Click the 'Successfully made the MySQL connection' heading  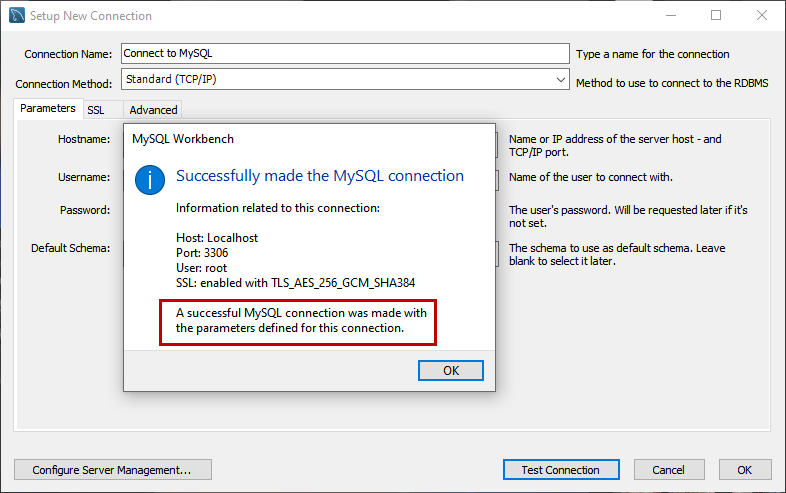tap(320, 176)
